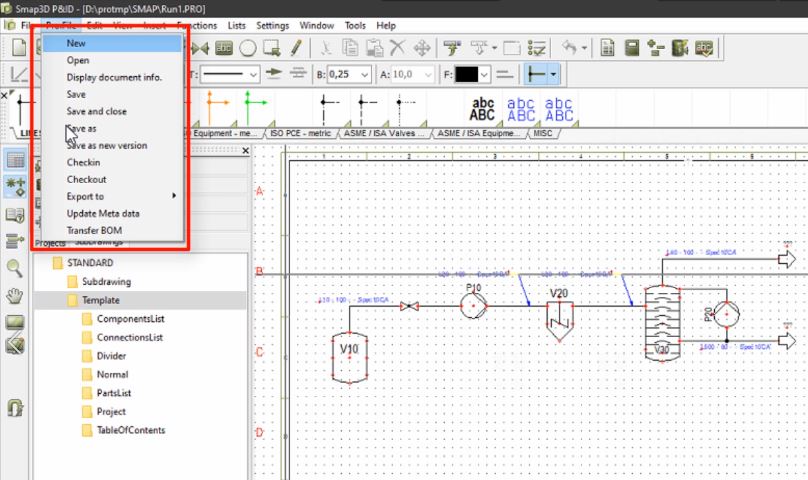
Task: Click the scissors cut icon
Action: point(326,47)
